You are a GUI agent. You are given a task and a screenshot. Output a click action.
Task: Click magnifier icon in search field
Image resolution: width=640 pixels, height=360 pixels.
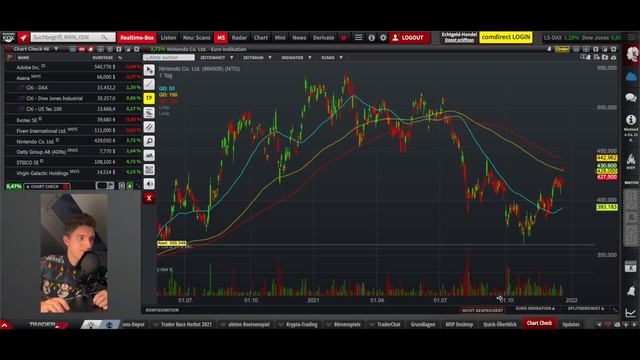pos(104,38)
